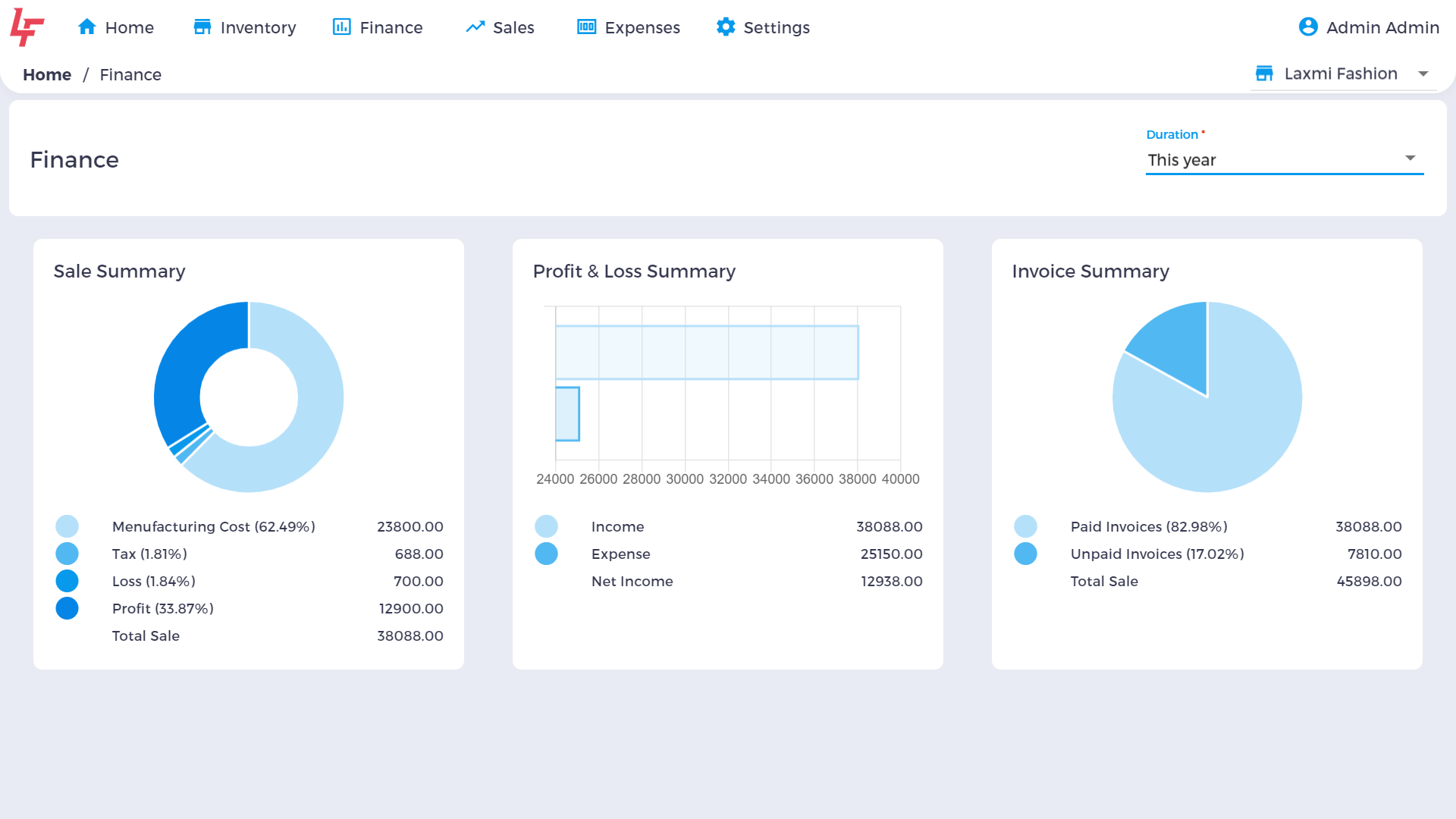Click the Income bar in chart
1456x819 pixels.
707,353
